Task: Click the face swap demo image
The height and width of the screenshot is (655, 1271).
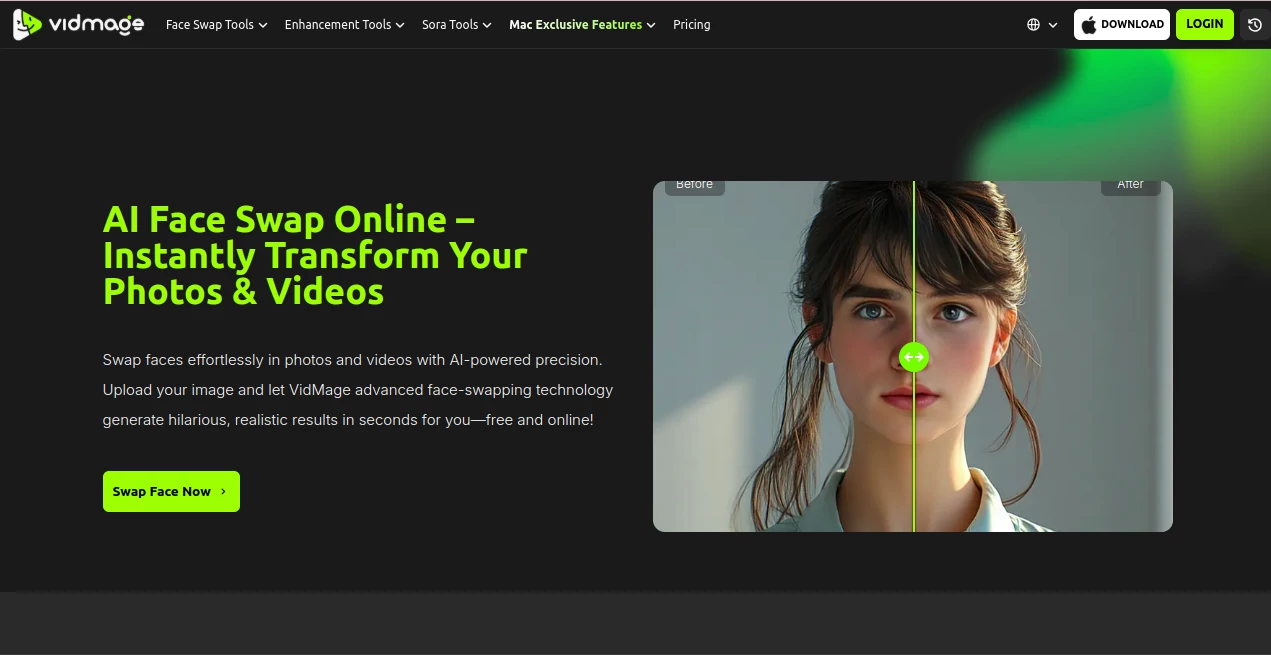Action: 913,356
